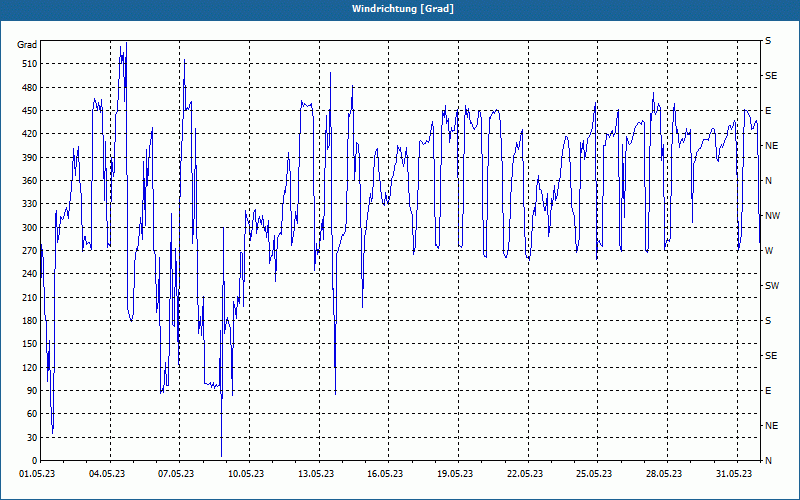
Task: Select the 10.05.23 x-axis date
Action: tap(246, 474)
